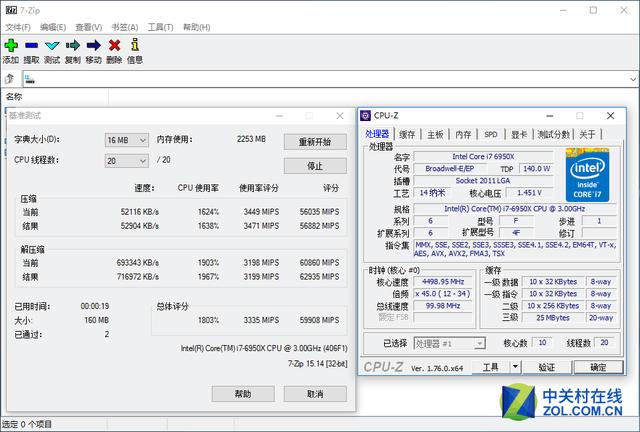This screenshot has width=640, height=432.
Task: Switch to the 主板 tab in CPU-Z
Action: tap(435, 134)
